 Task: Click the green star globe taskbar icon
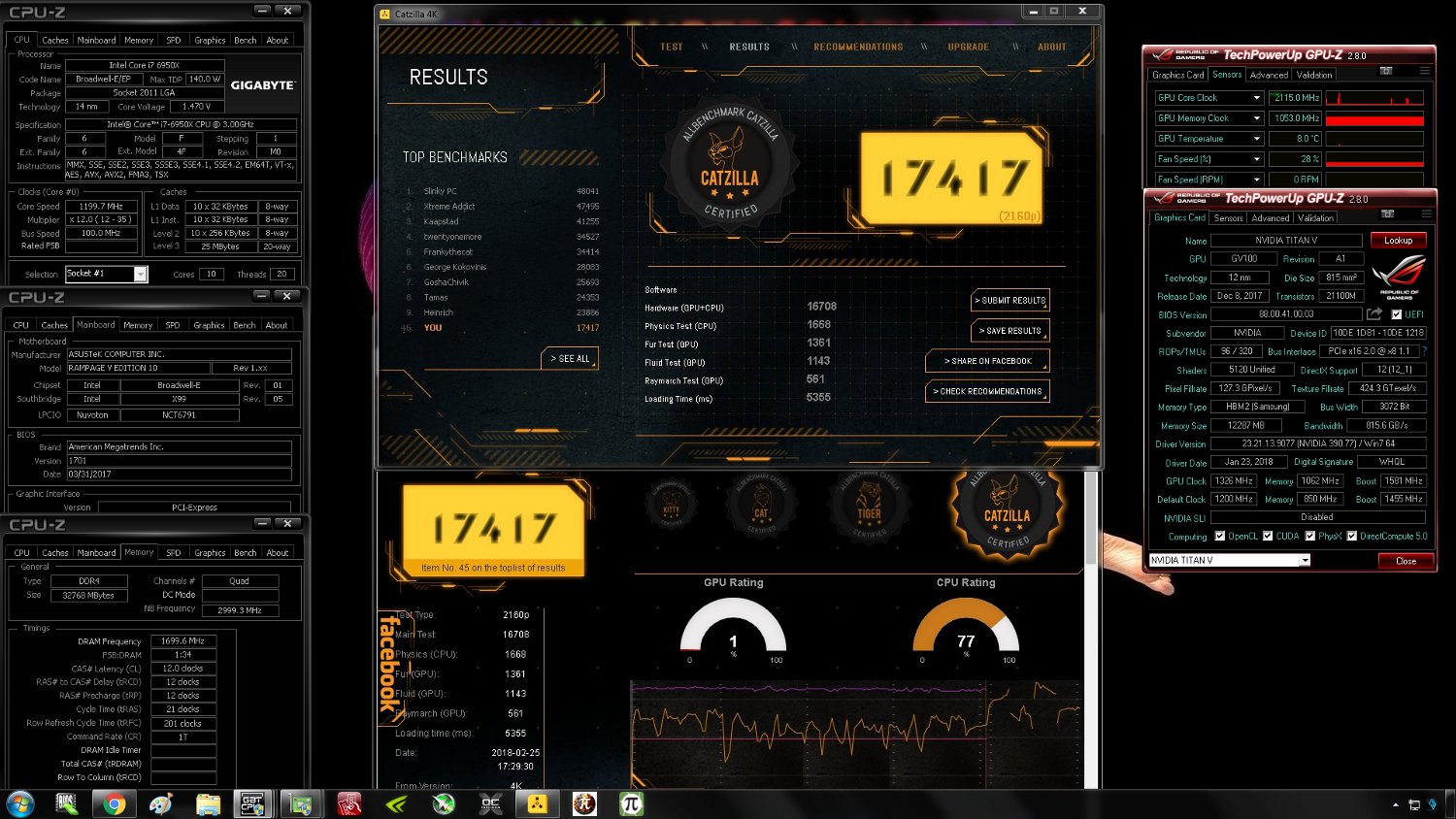click(444, 803)
